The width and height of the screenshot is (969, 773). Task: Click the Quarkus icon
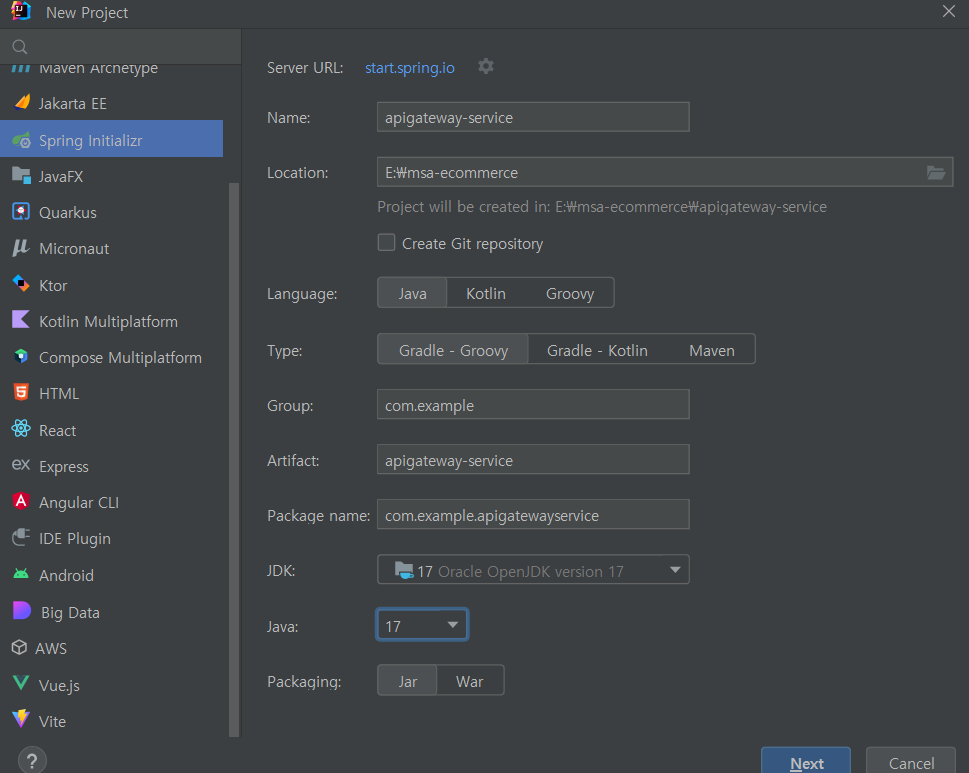click(21, 212)
